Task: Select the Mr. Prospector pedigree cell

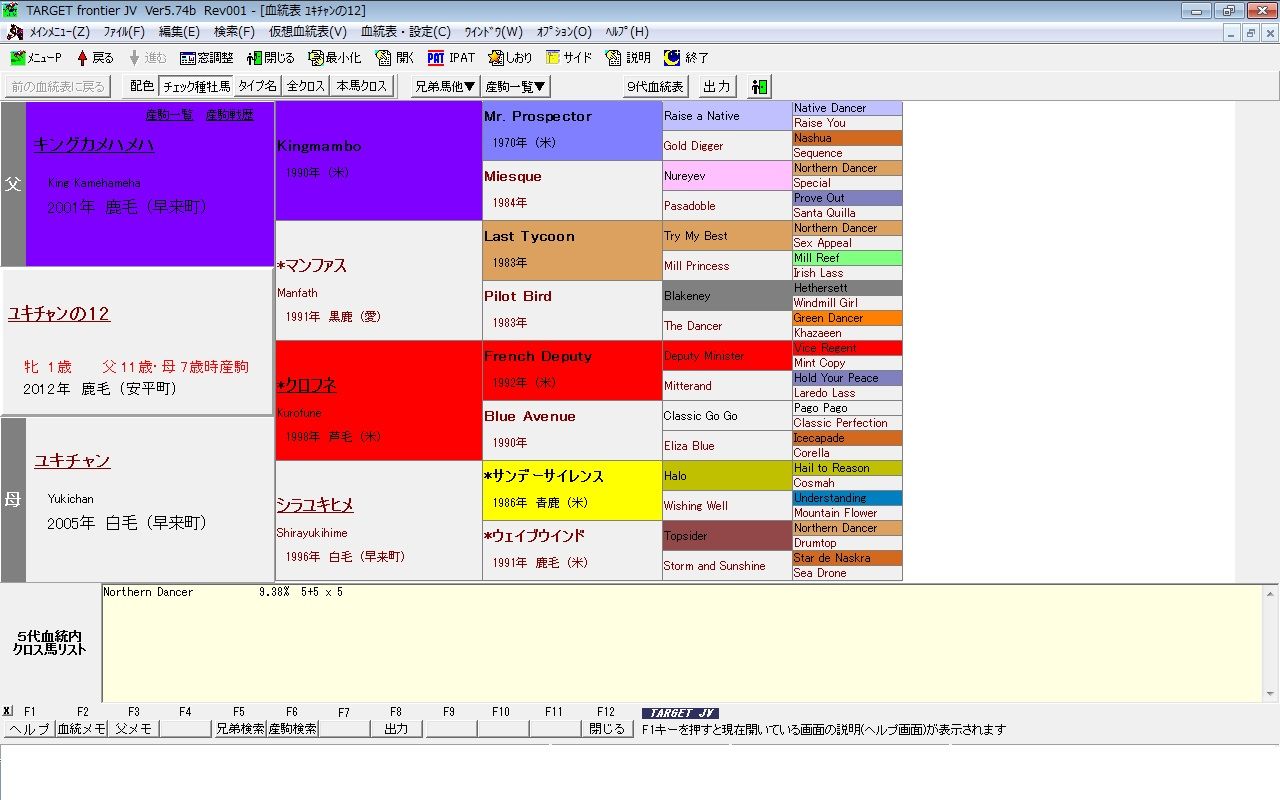Action: (573, 131)
